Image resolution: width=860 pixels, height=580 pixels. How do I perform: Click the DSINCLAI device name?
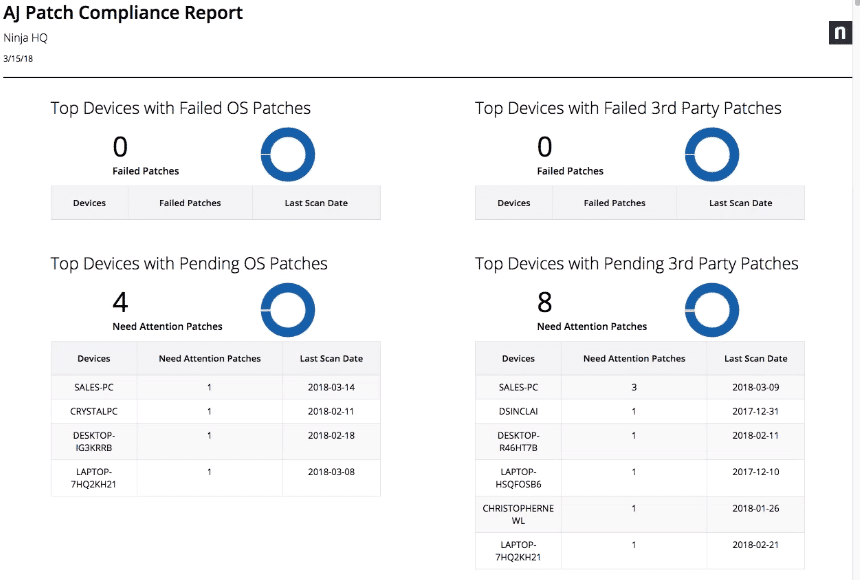click(x=518, y=411)
